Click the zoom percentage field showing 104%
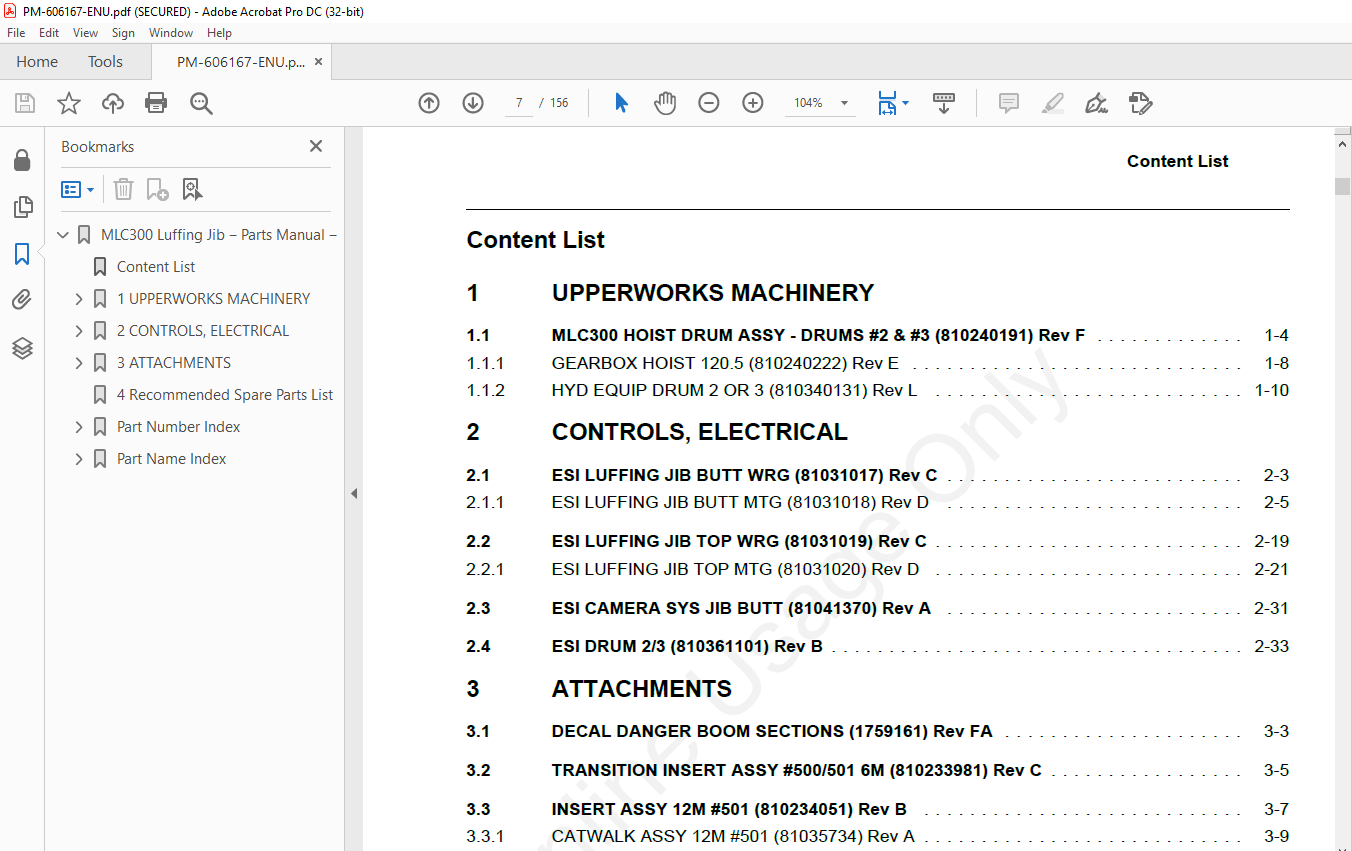This screenshot has width=1352, height=851. tap(808, 103)
